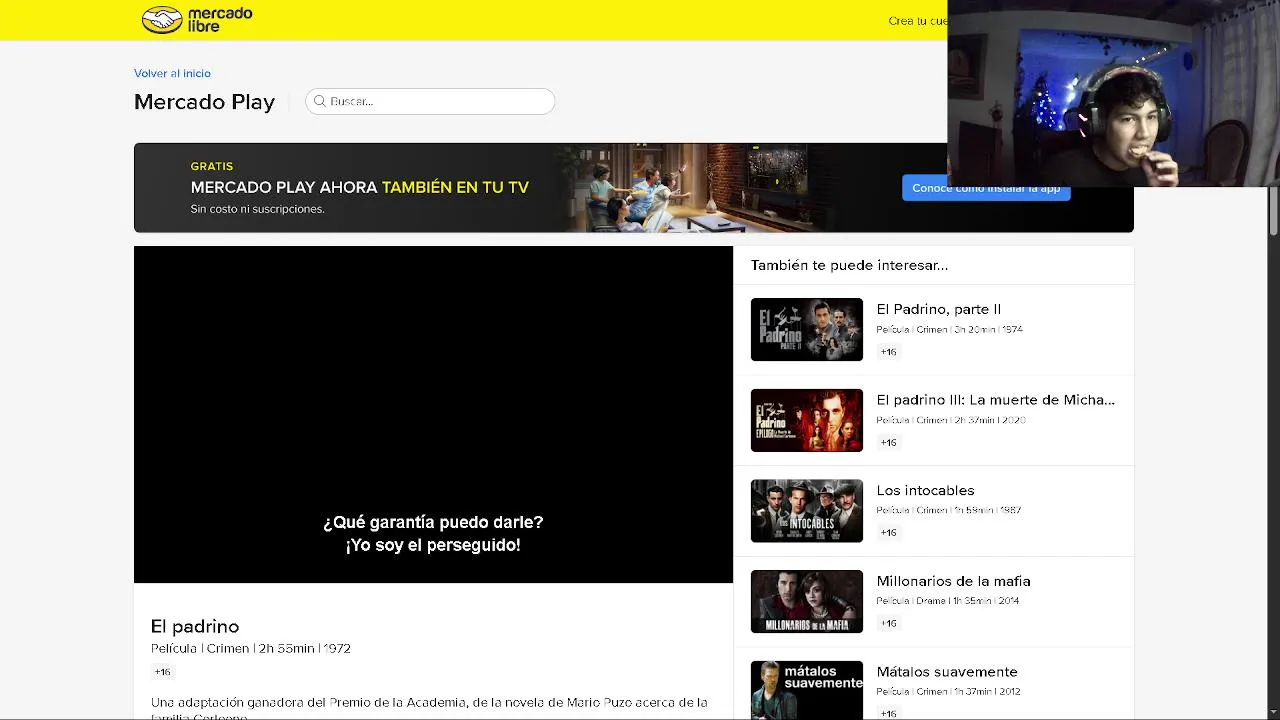Click +16 badge for Los intocables
The image size is (1280, 720).
pos(888,533)
